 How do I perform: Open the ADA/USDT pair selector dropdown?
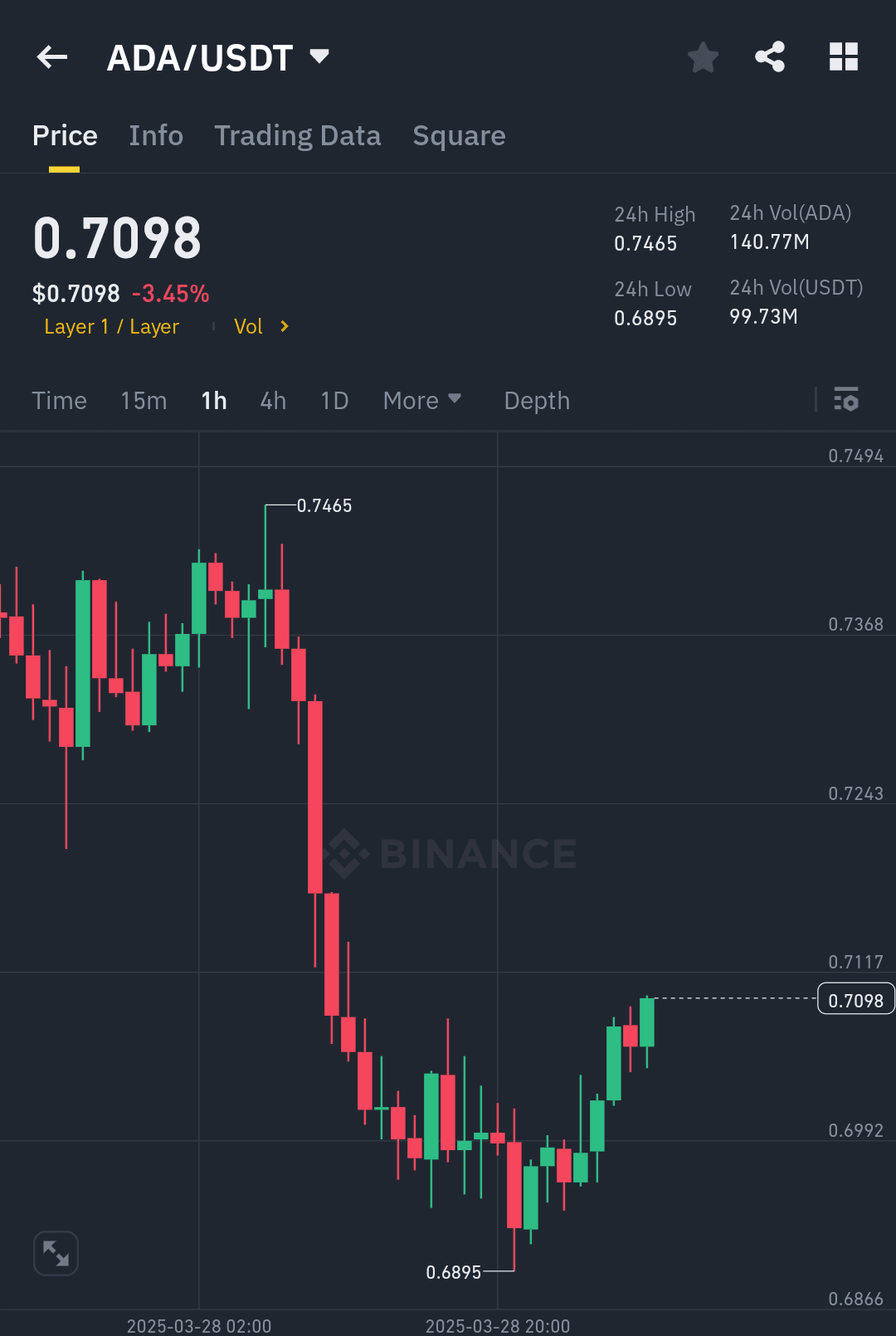219,56
